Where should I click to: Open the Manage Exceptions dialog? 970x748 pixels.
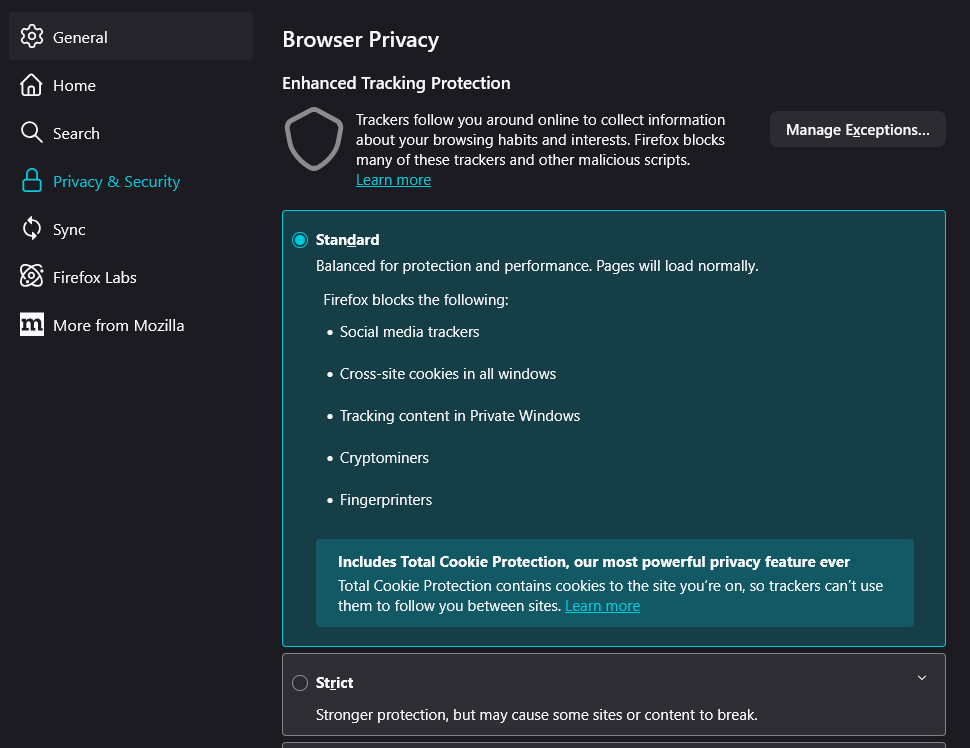857,130
